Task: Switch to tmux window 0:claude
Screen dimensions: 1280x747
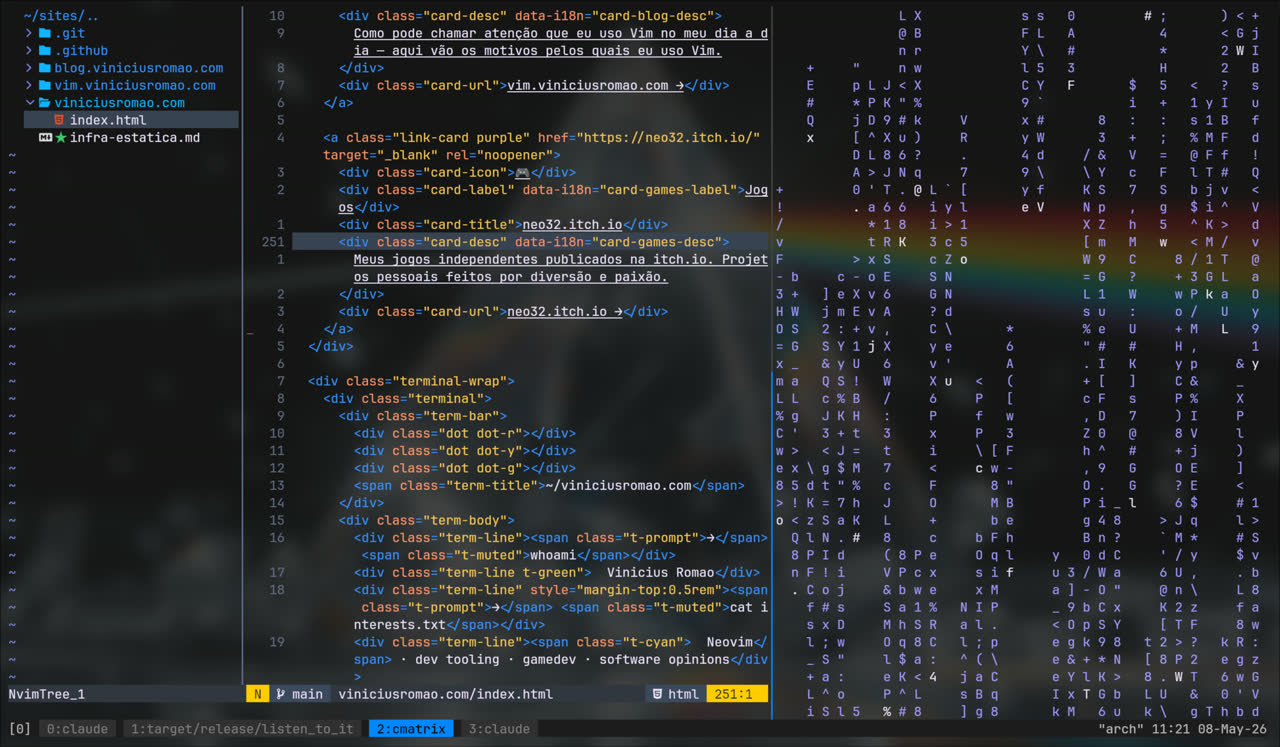Action: pos(78,729)
